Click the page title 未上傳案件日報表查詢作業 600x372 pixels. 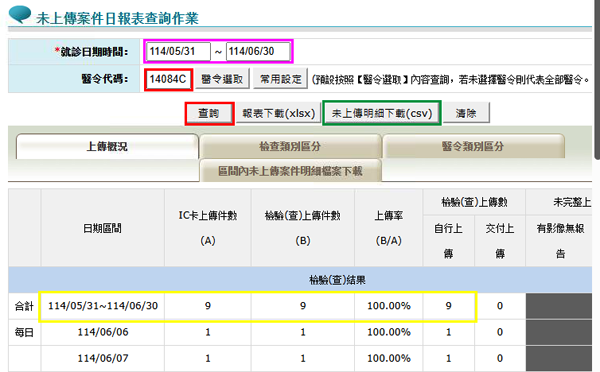pos(117,18)
